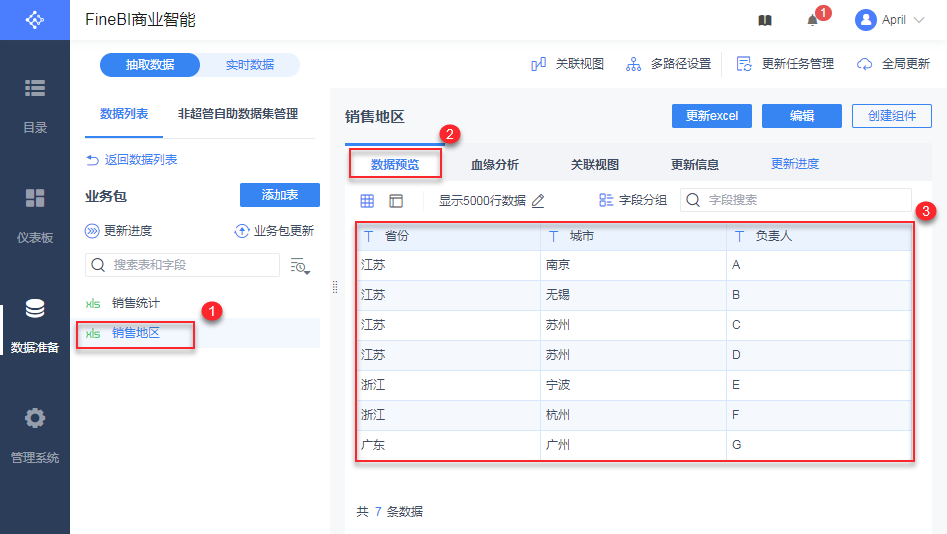Screen dimensions: 947x534
Task: Open the 非超管自助数据集管理 tab
Action: [238, 114]
